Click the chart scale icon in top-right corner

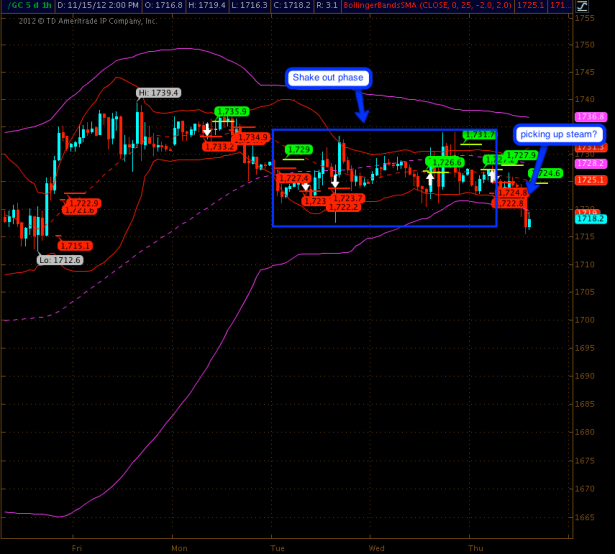tap(582, 8)
